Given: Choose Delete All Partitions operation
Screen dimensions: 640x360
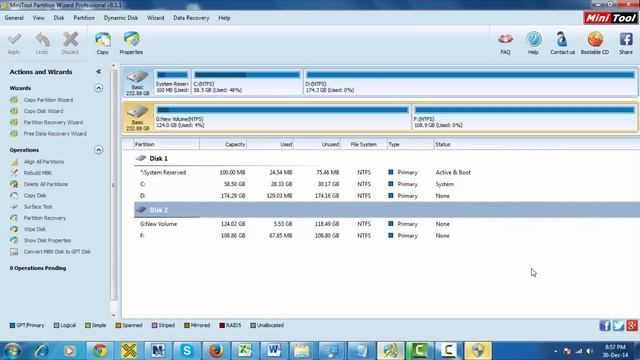Looking at the screenshot, I should (45, 184).
